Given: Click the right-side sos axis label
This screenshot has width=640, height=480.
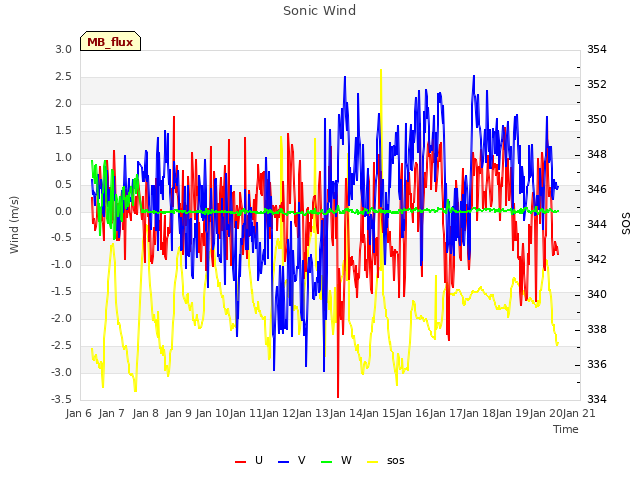Looking at the screenshot, I should (x=626, y=224).
